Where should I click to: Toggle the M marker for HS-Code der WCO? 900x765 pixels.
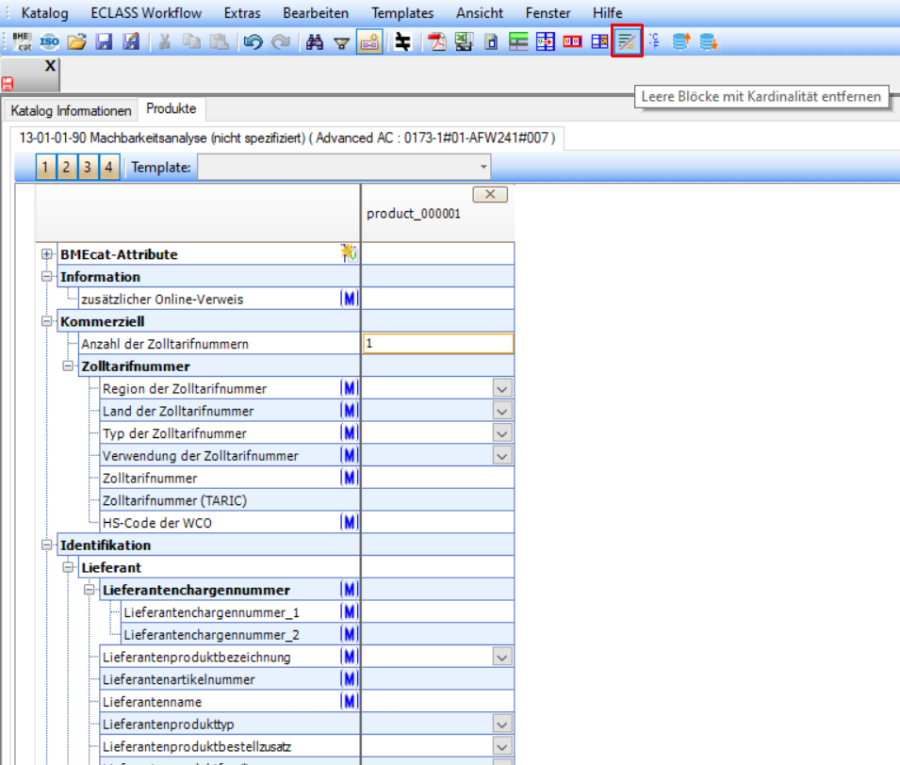349,522
